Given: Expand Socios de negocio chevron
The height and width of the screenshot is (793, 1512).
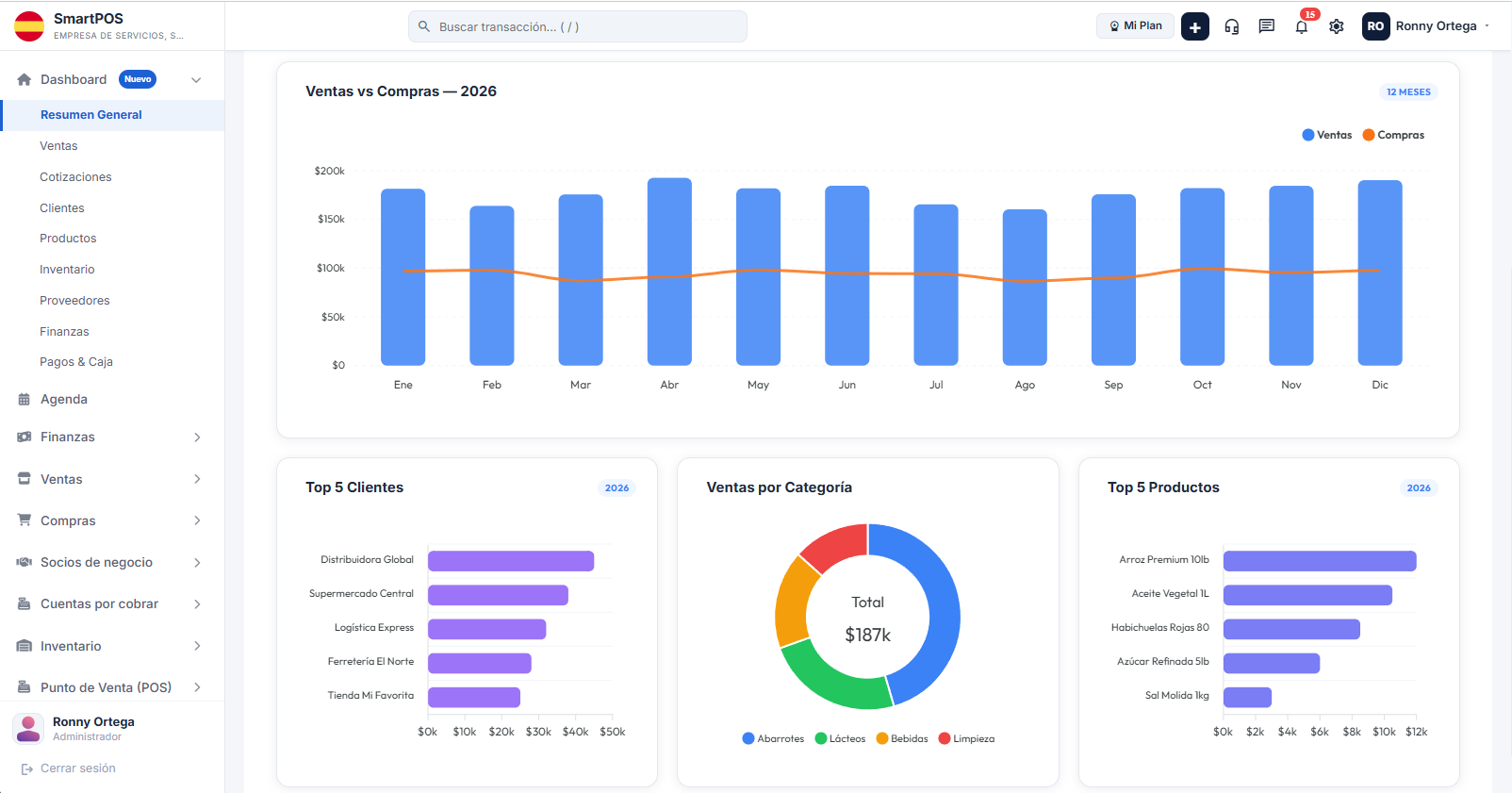Looking at the screenshot, I should pyautogui.click(x=197, y=563).
